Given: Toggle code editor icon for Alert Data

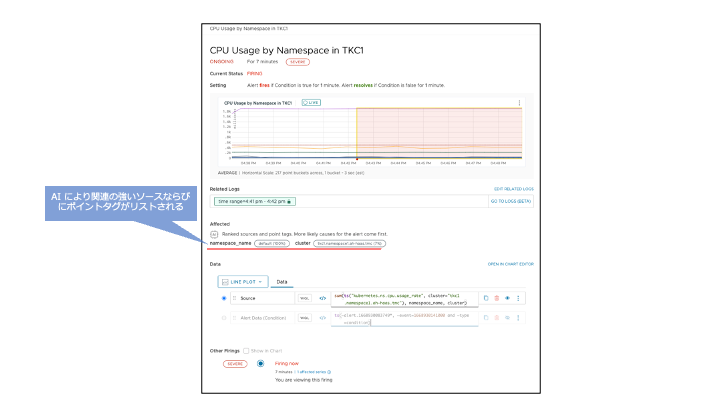Looking at the screenshot, I should pos(323,318).
